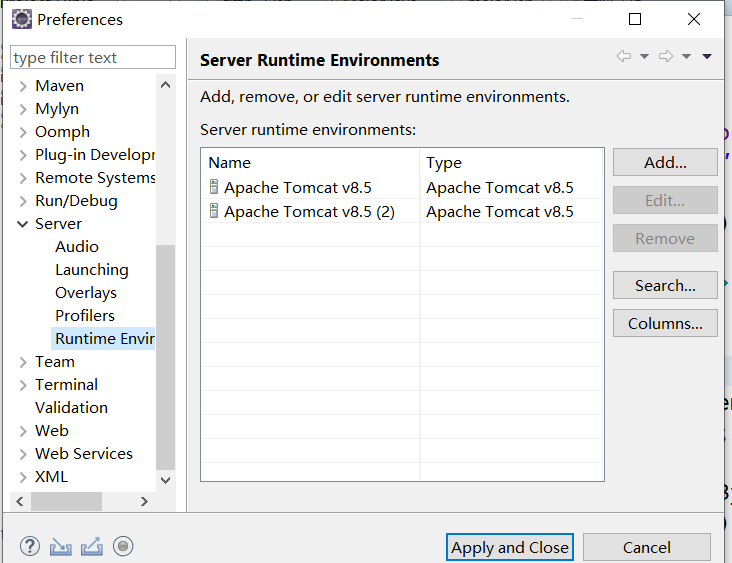
Task: Click the Search... button
Action: tap(665, 285)
